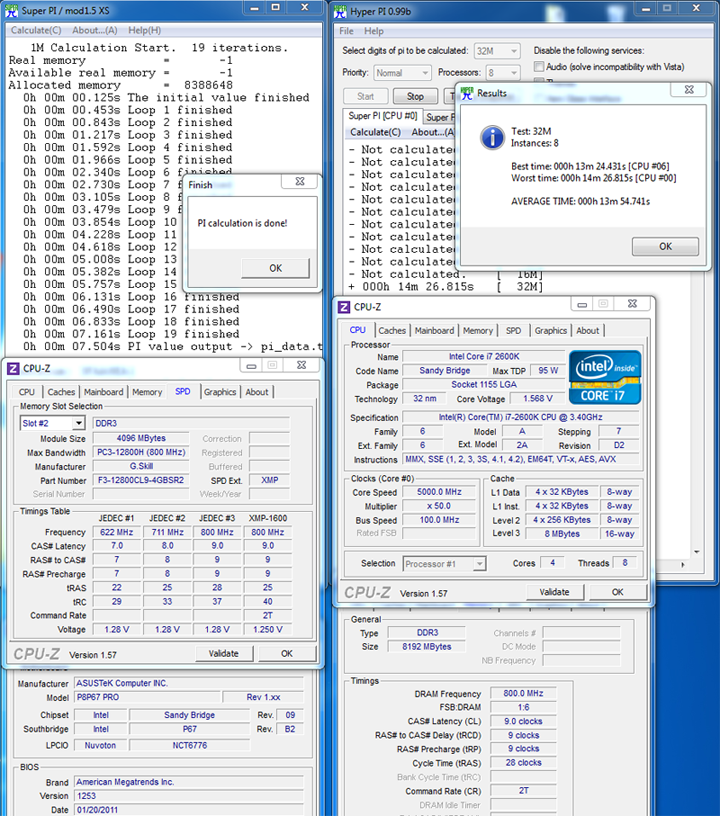This screenshot has width=720, height=816.
Task: Open the digits of pi 32M dropdown
Action: 497,51
